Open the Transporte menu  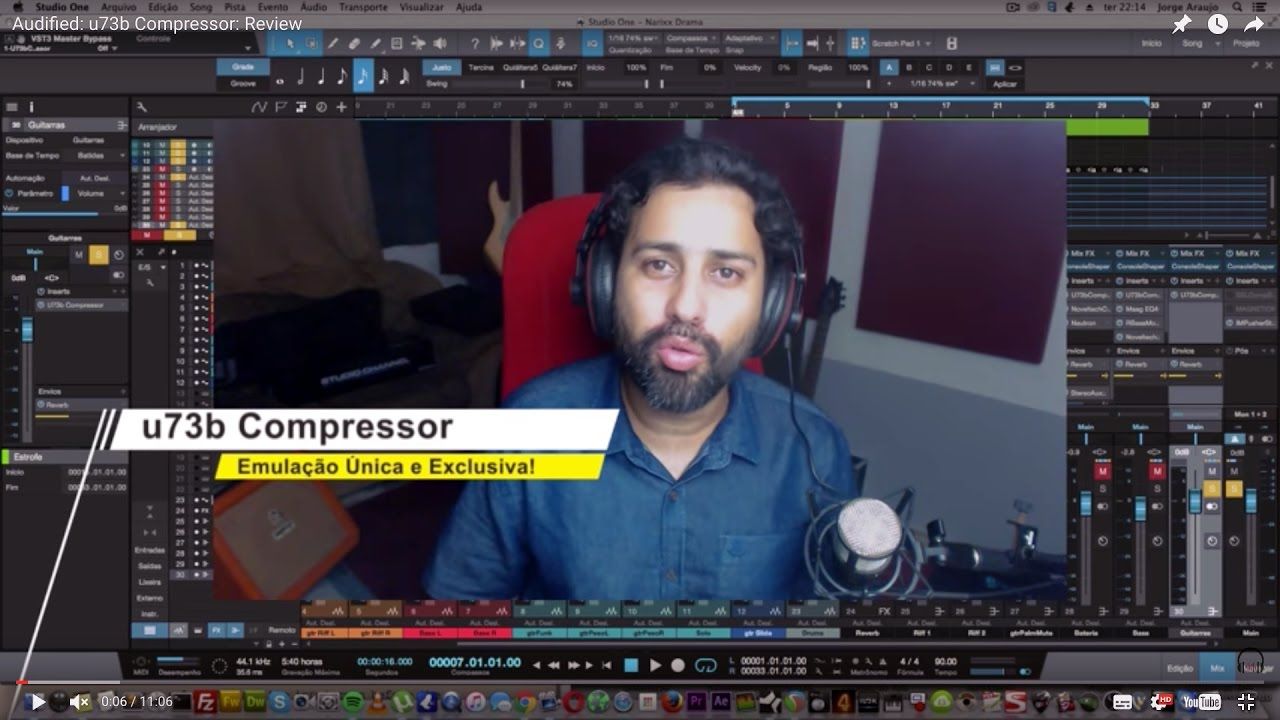tap(363, 7)
